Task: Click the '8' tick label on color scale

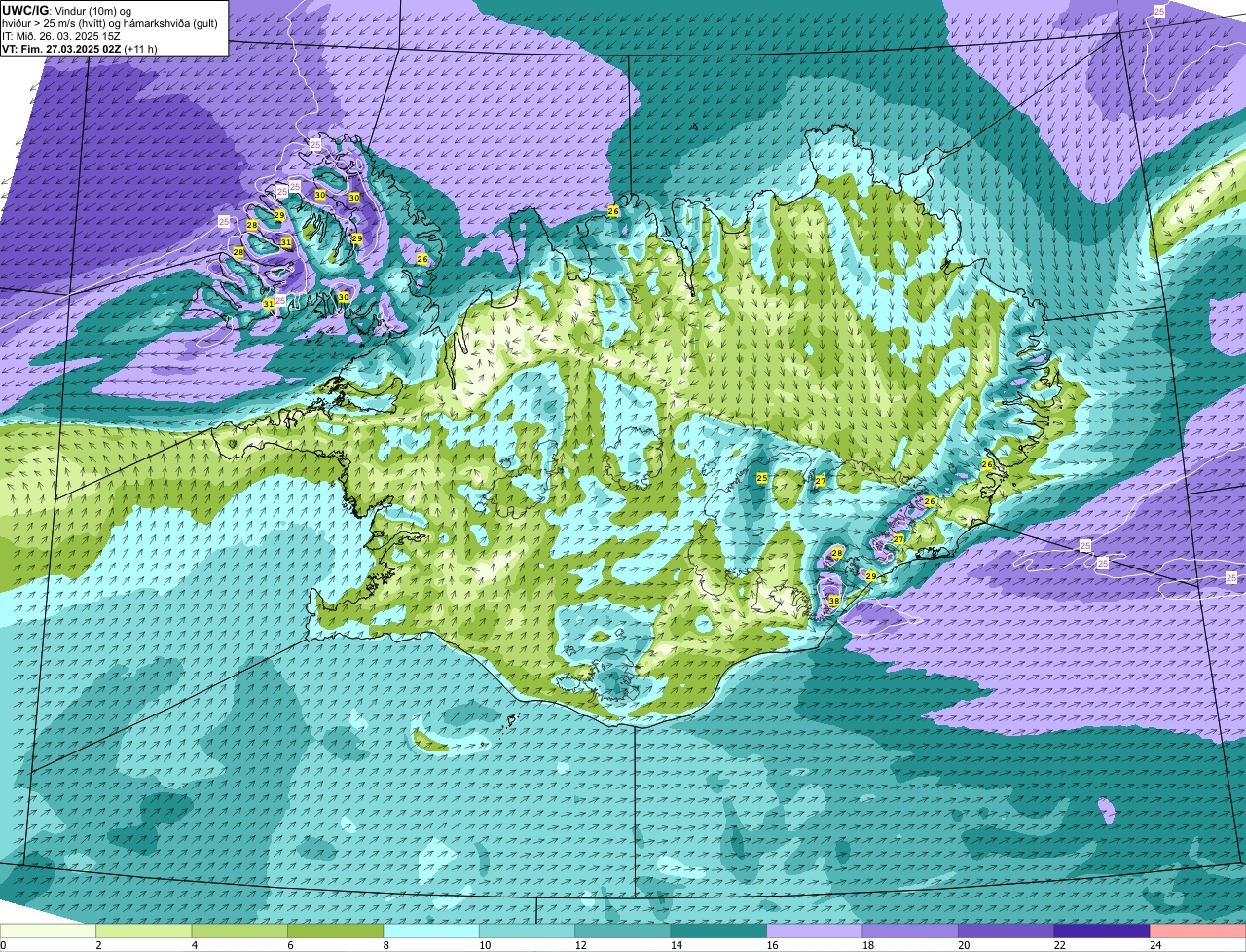Action: (385, 944)
